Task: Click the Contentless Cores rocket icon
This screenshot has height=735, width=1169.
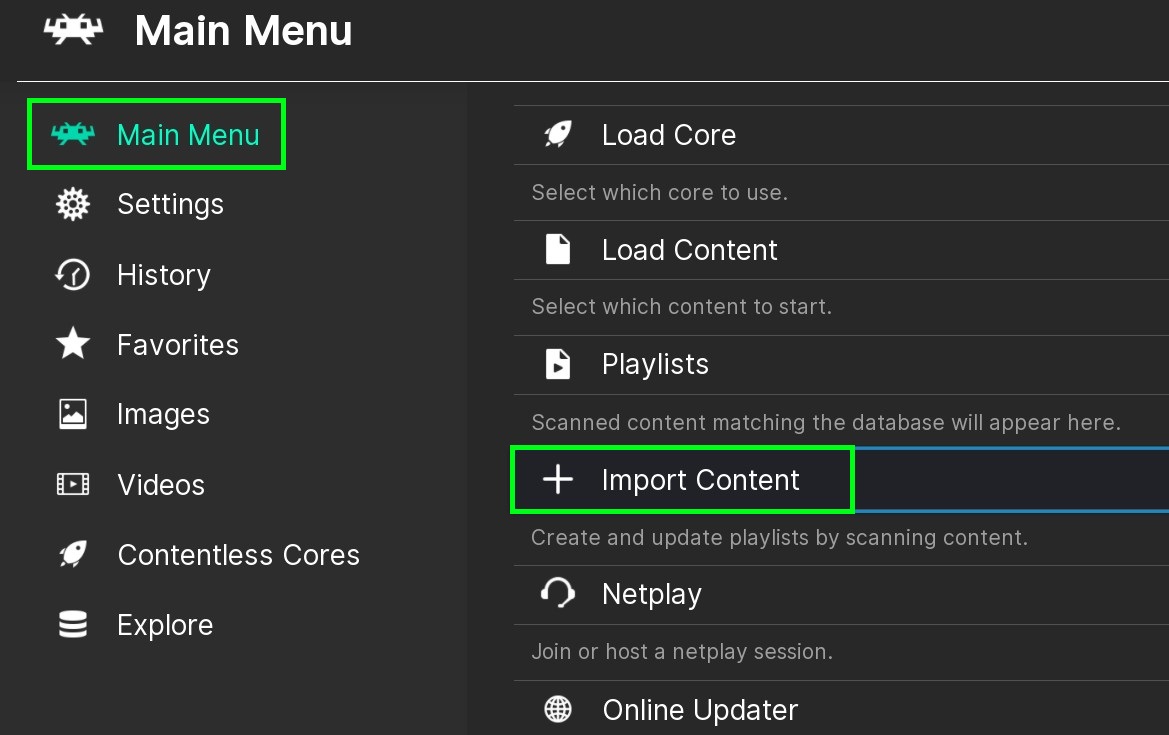Action: pos(73,555)
